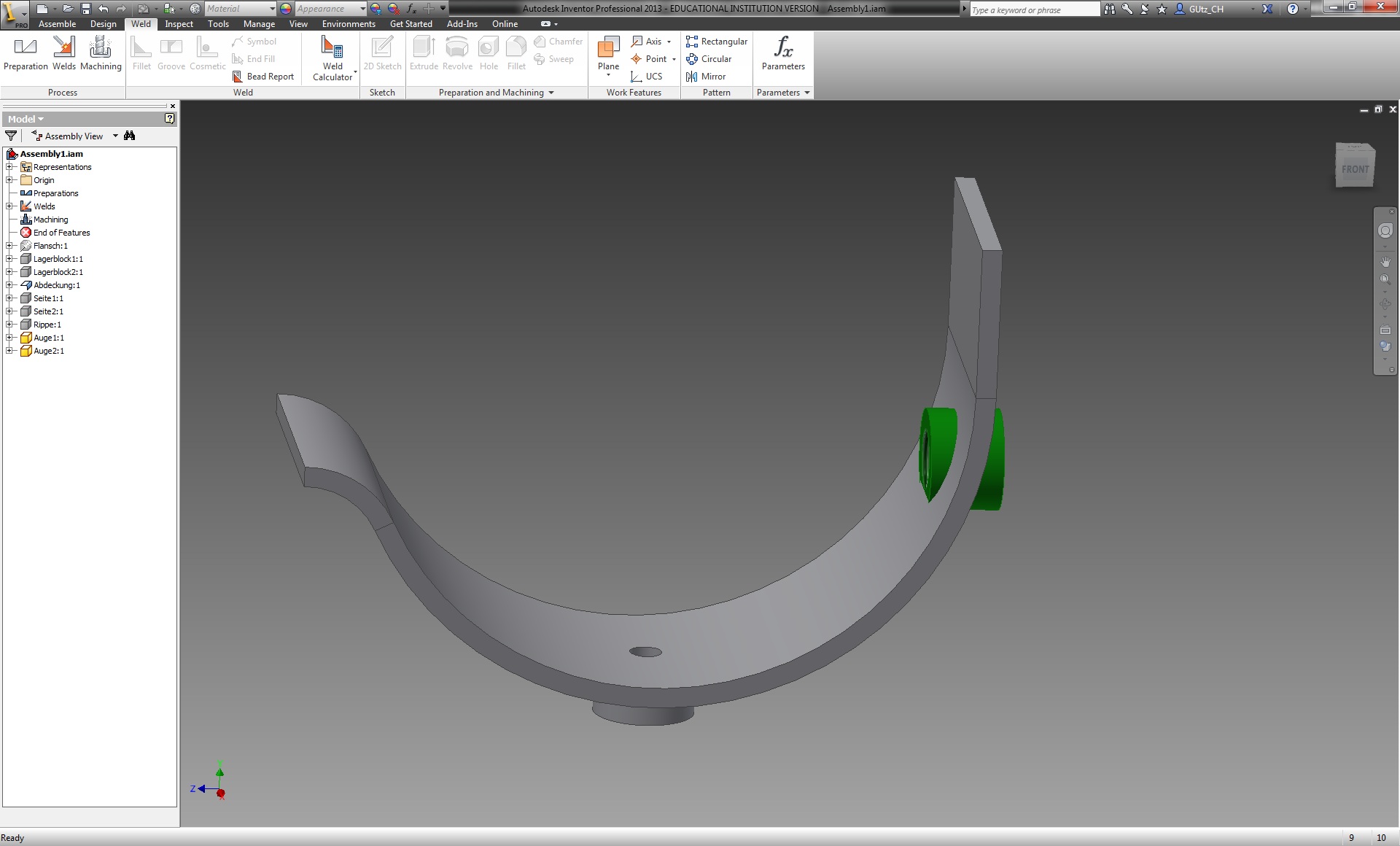The image size is (1400, 846).
Task: Start a new 2D Sketch
Action: [381, 53]
